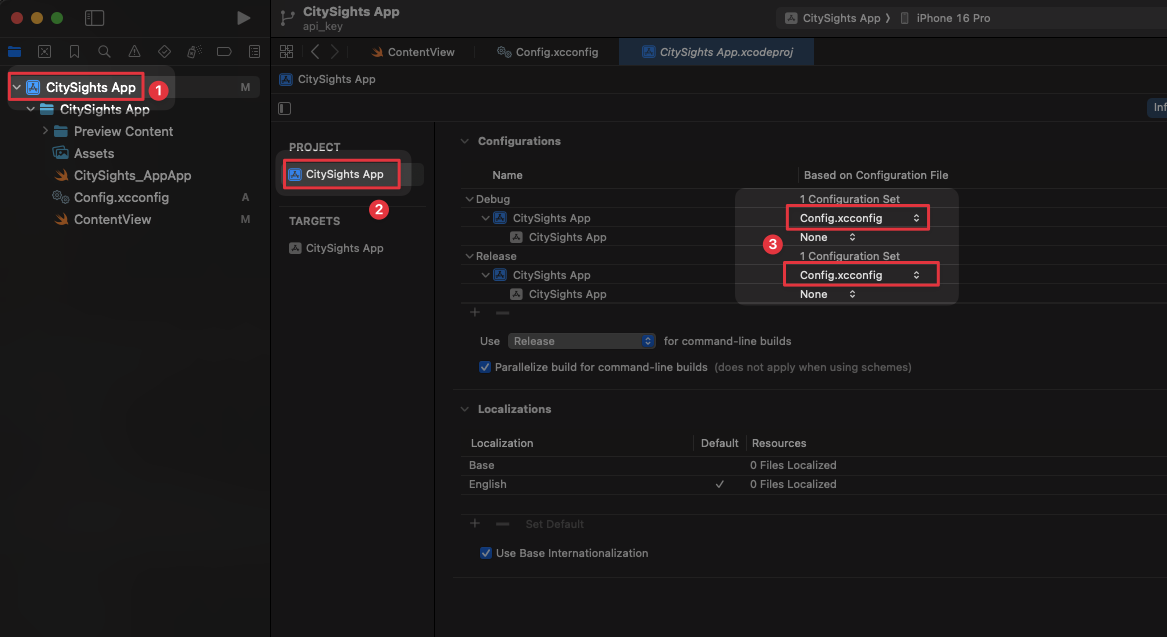Click the Set Default button
Image resolution: width=1167 pixels, height=637 pixels.
coord(554,524)
